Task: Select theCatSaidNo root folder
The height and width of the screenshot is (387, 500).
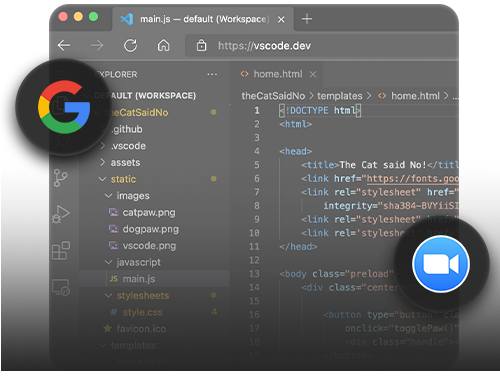Action: [x=136, y=112]
